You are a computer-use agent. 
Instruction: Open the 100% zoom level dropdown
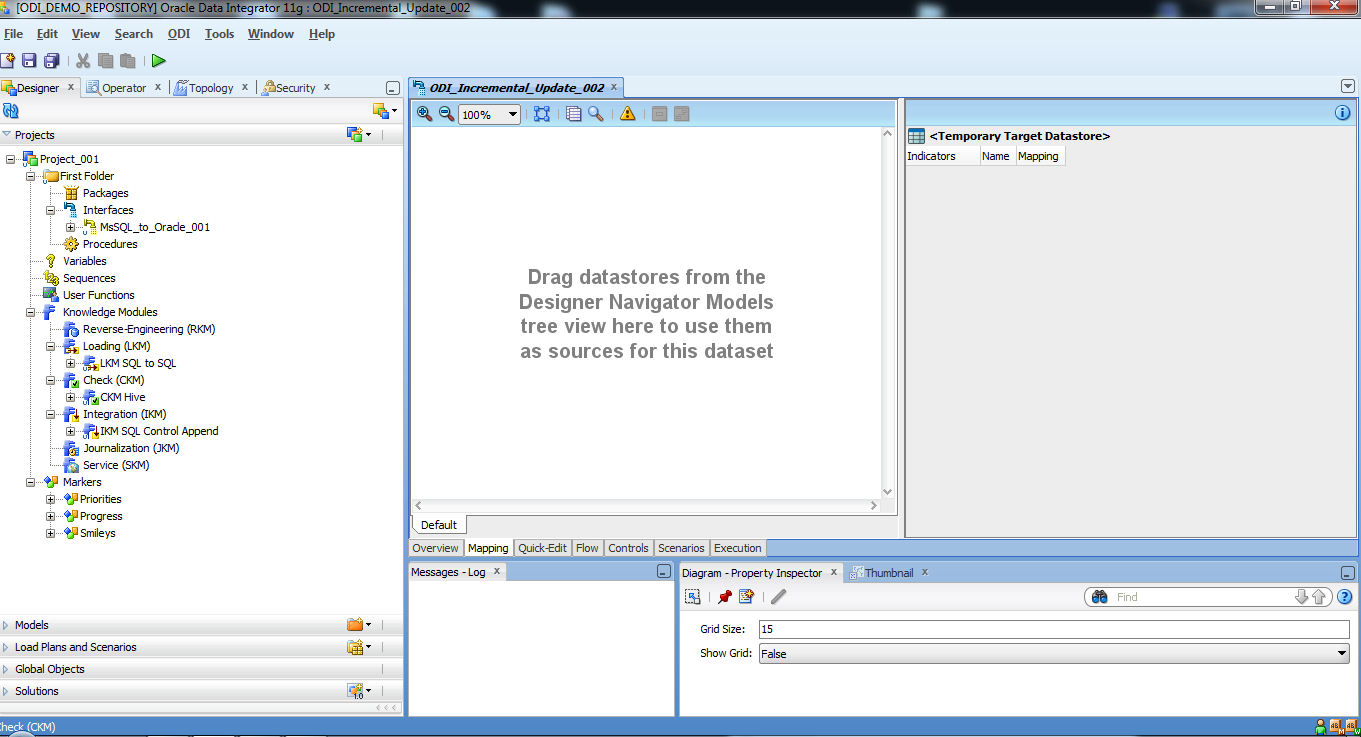click(x=513, y=115)
